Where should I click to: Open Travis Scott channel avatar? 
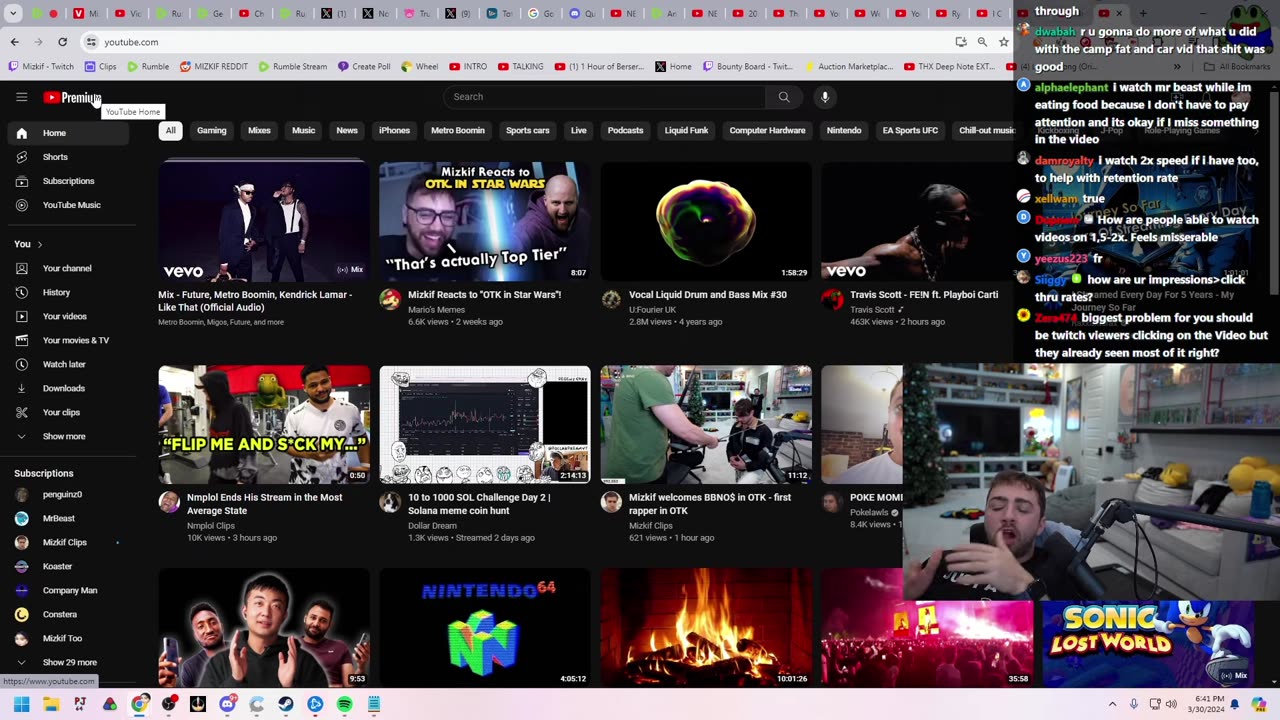[x=832, y=299]
